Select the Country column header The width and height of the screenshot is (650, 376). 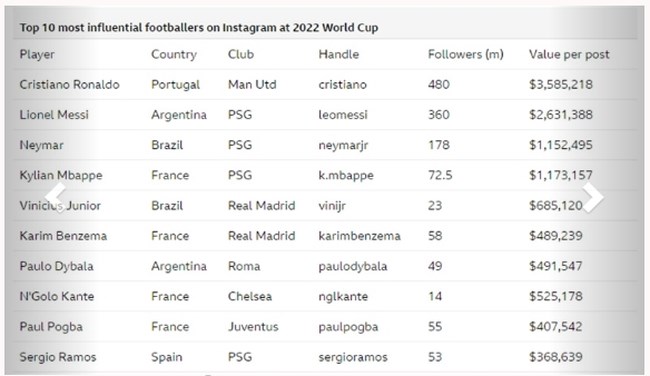click(174, 54)
